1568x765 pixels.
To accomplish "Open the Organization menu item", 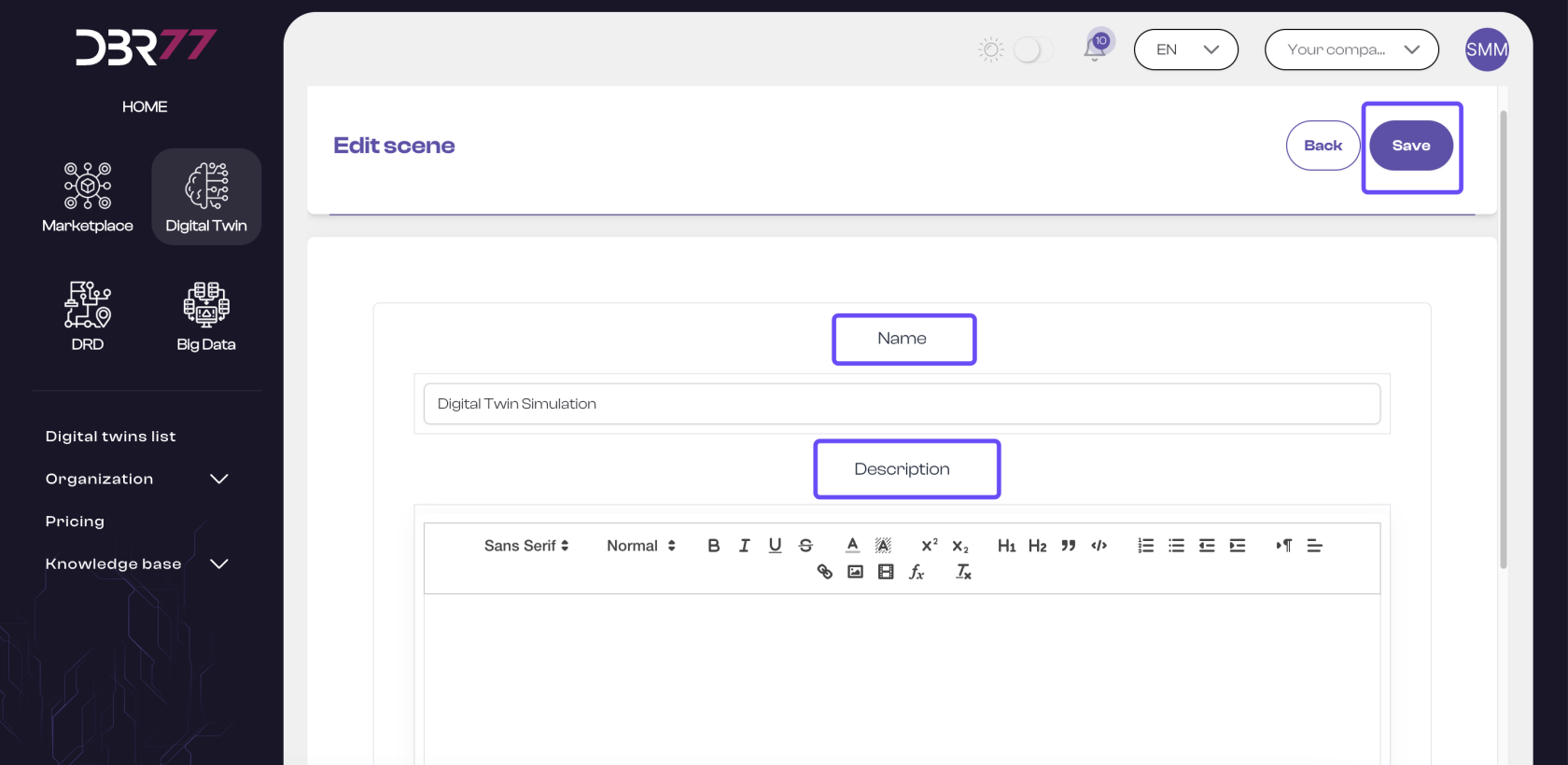I will (x=99, y=479).
